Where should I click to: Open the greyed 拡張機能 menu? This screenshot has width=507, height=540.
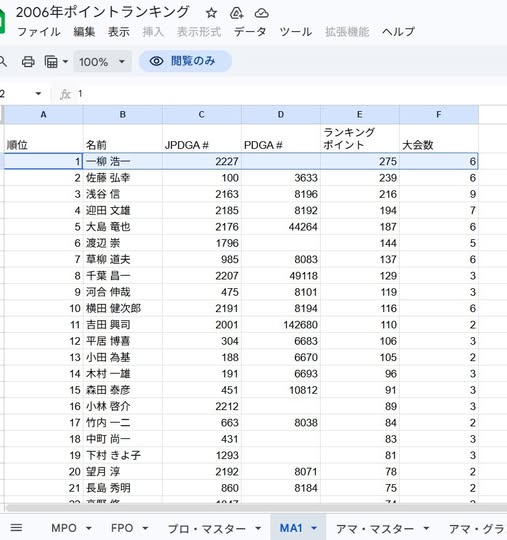347,32
